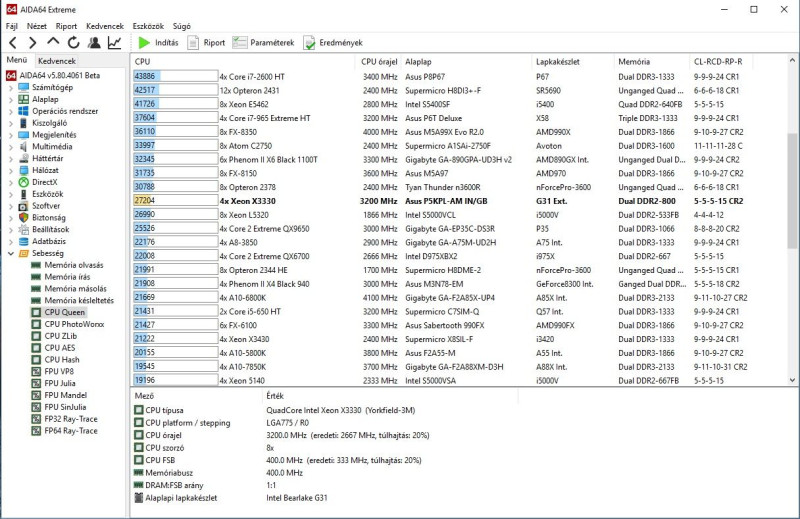Screen dimensions: 800x519
Task: Select the Számítógép tree icon
Action: (23, 87)
